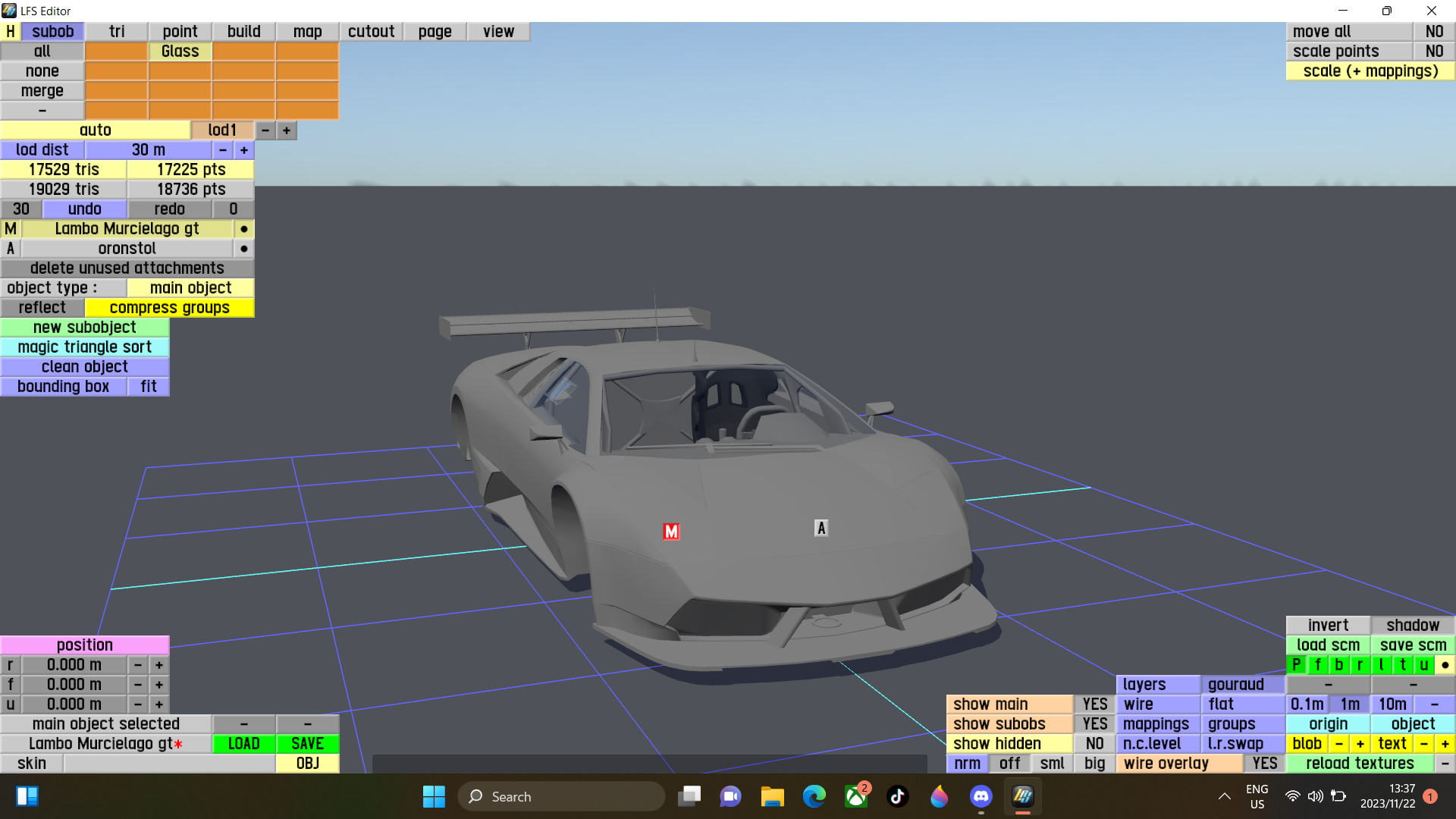Decrease lod level with minus button
The width and height of the screenshot is (1456, 819).
tap(265, 130)
